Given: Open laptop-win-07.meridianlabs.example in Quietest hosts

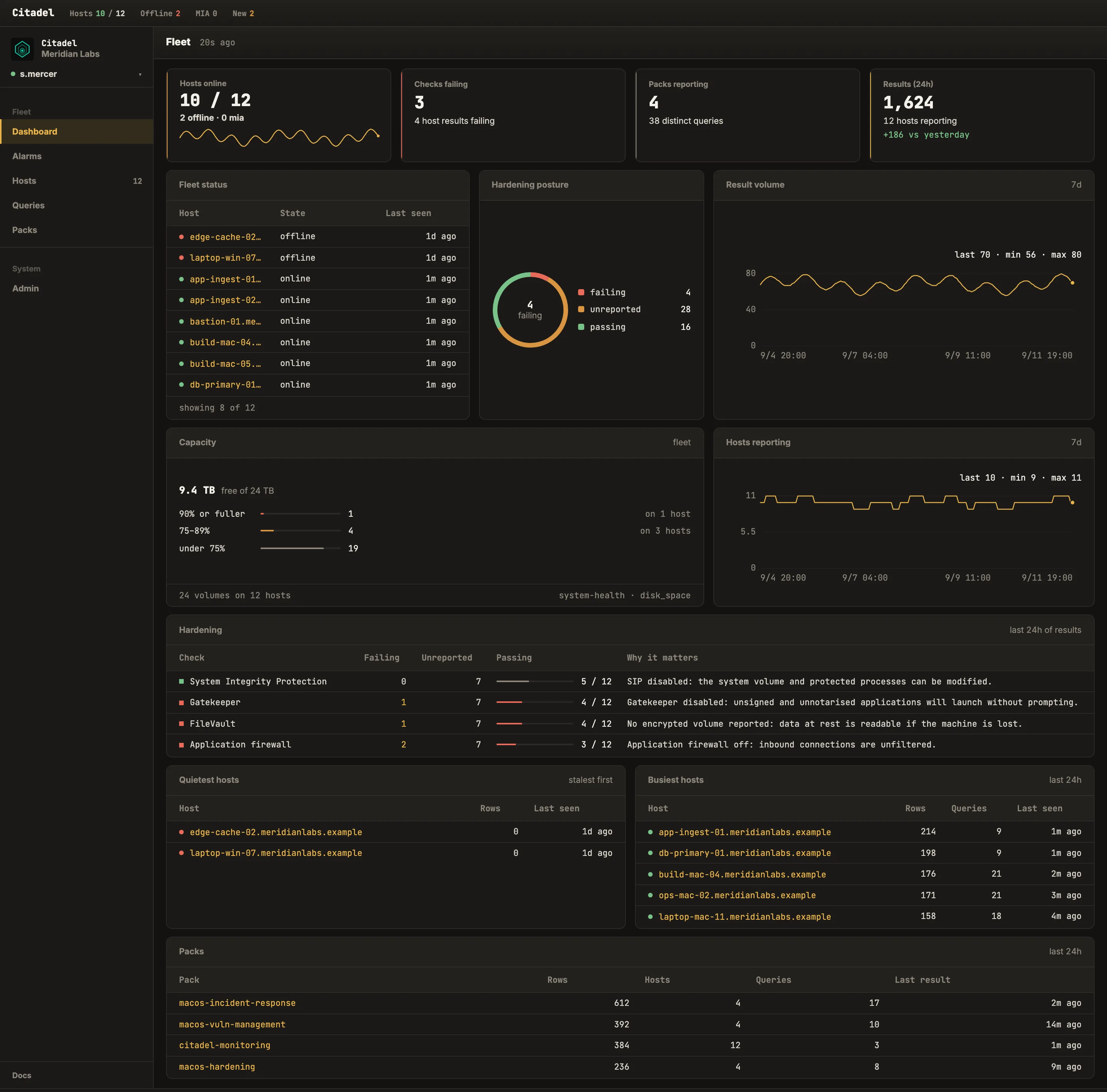Looking at the screenshot, I should (x=276, y=853).
